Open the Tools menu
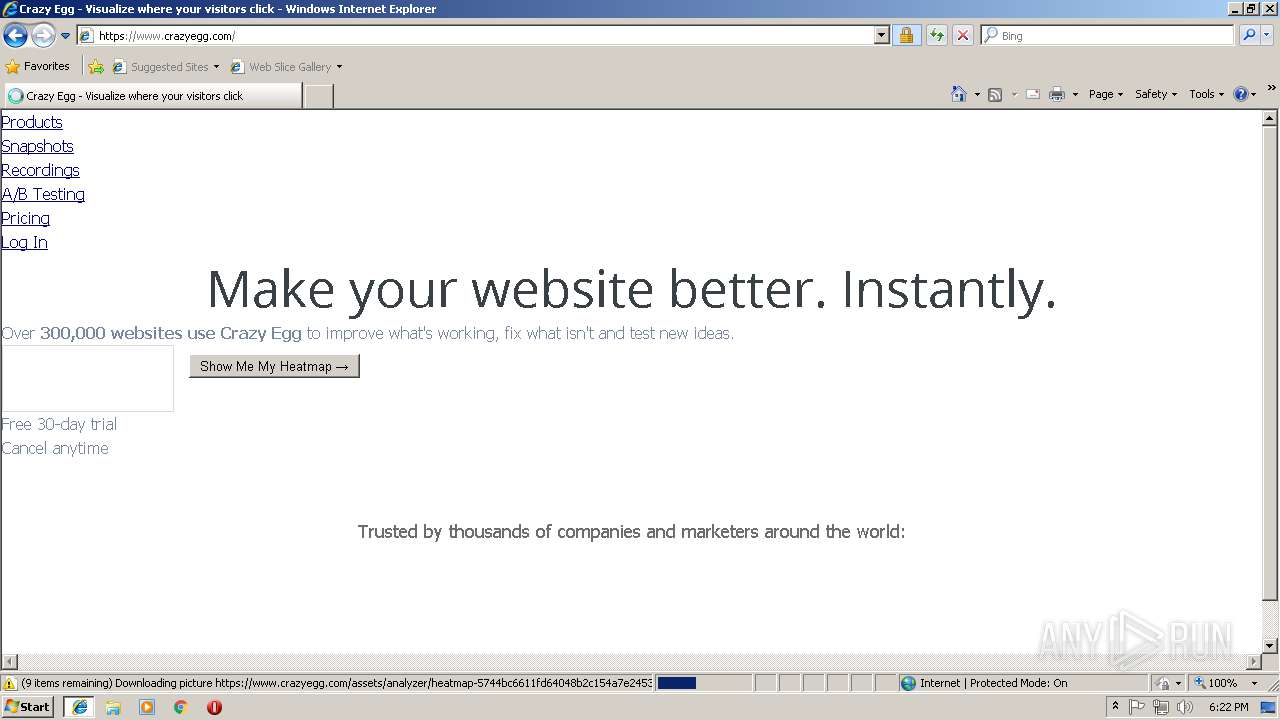This screenshot has width=1280, height=720. point(1206,94)
